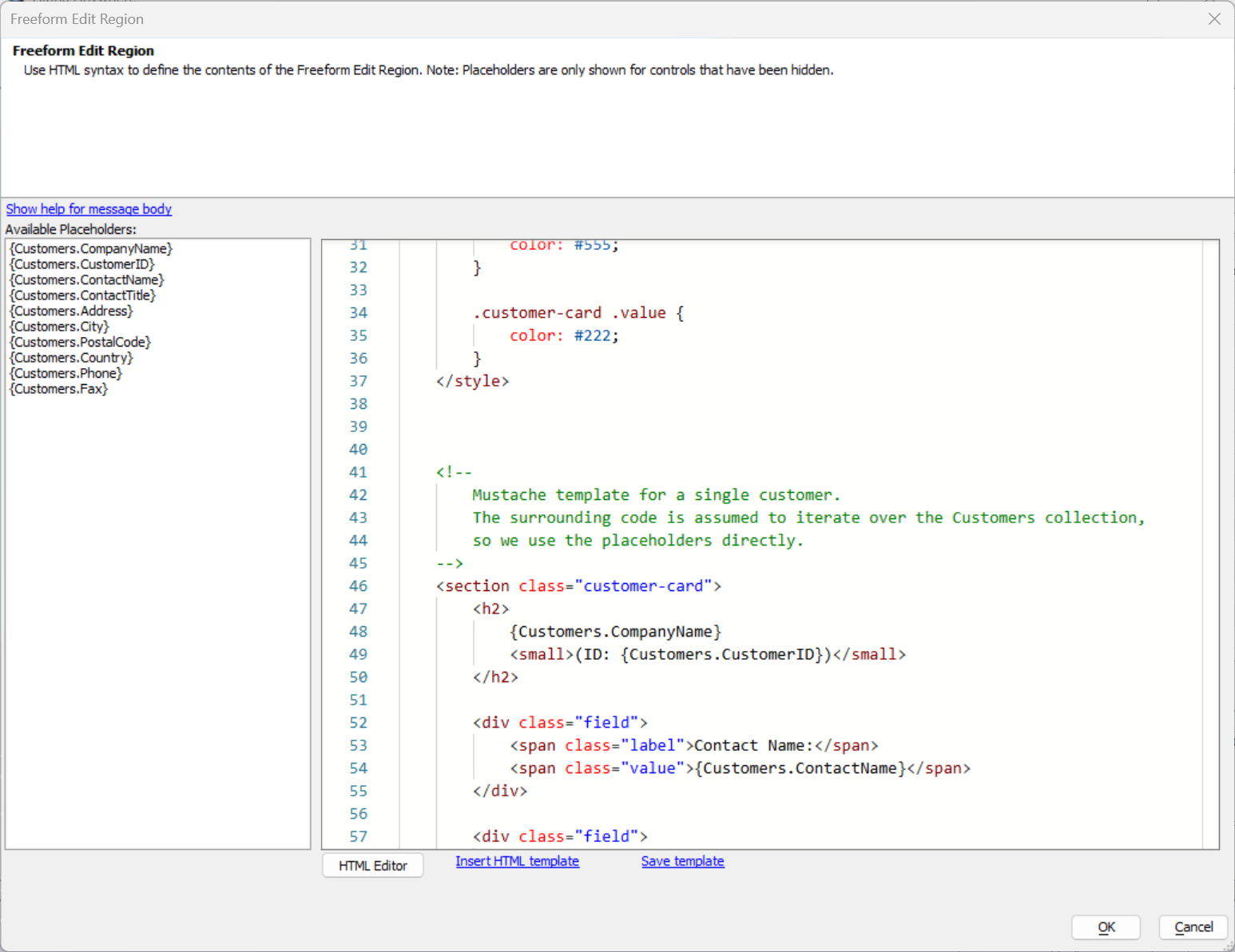Screen dimensions: 1235x952
Task: Click the 'Mustache template for a single customer.' comment
Action: point(656,495)
